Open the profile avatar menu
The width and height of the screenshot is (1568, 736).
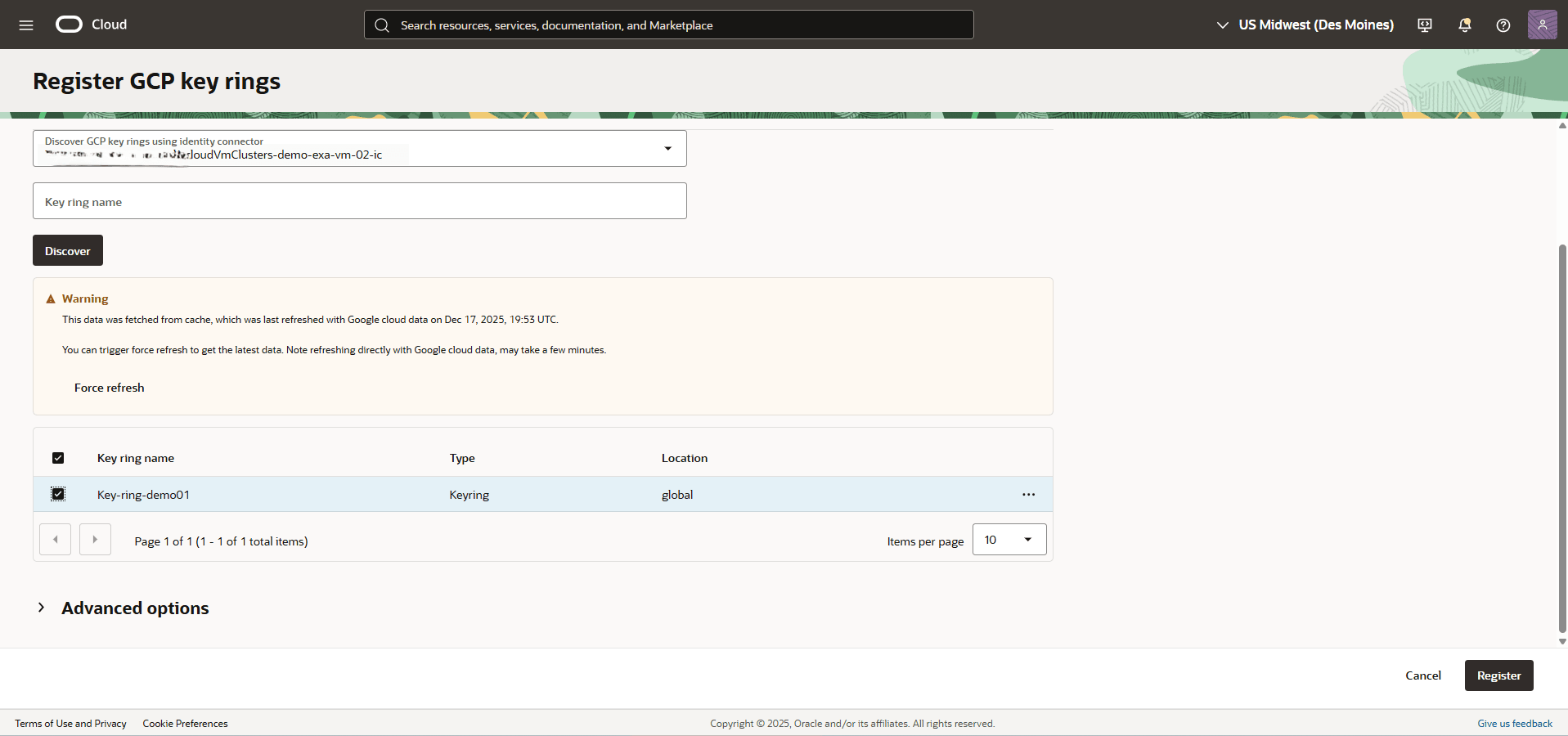pos(1543,25)
